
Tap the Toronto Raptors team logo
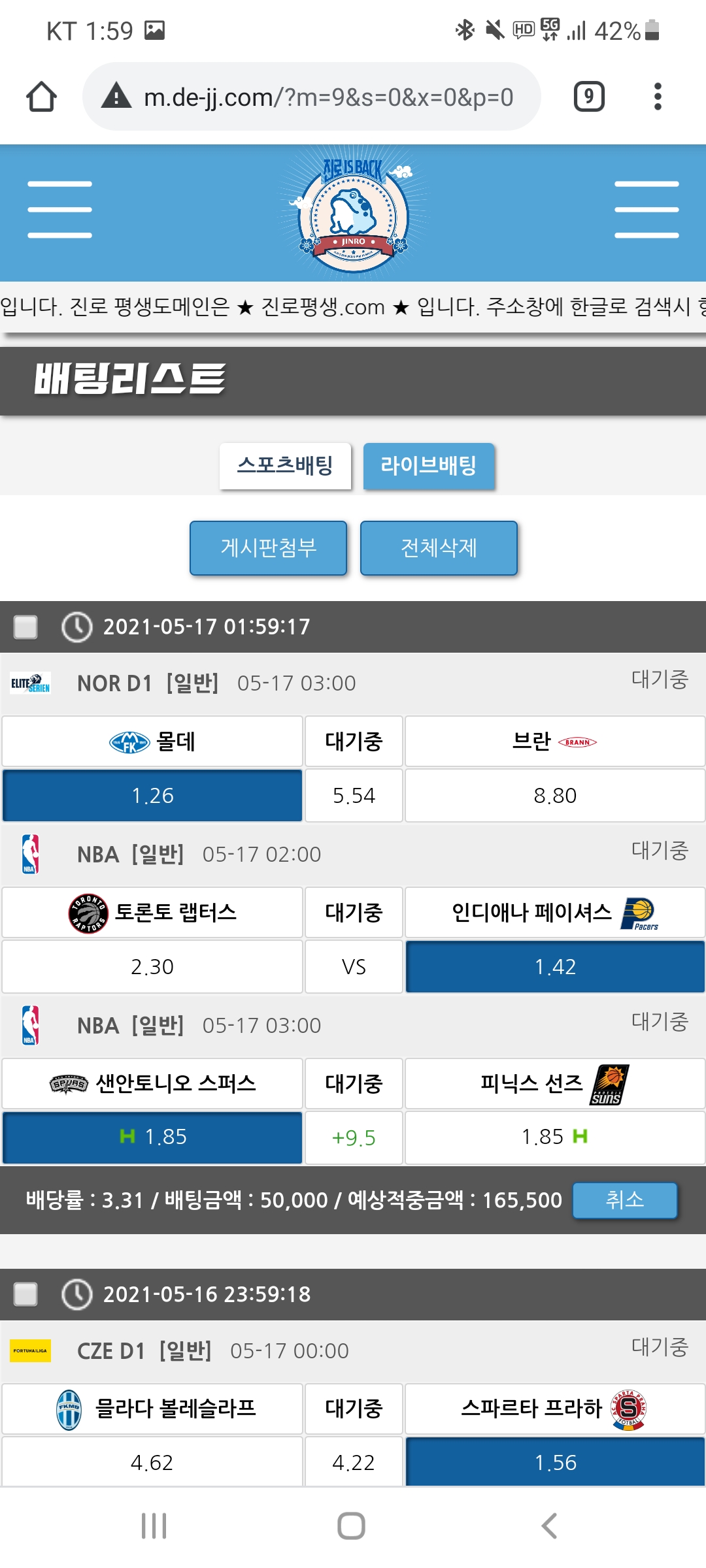coord(88,913)
